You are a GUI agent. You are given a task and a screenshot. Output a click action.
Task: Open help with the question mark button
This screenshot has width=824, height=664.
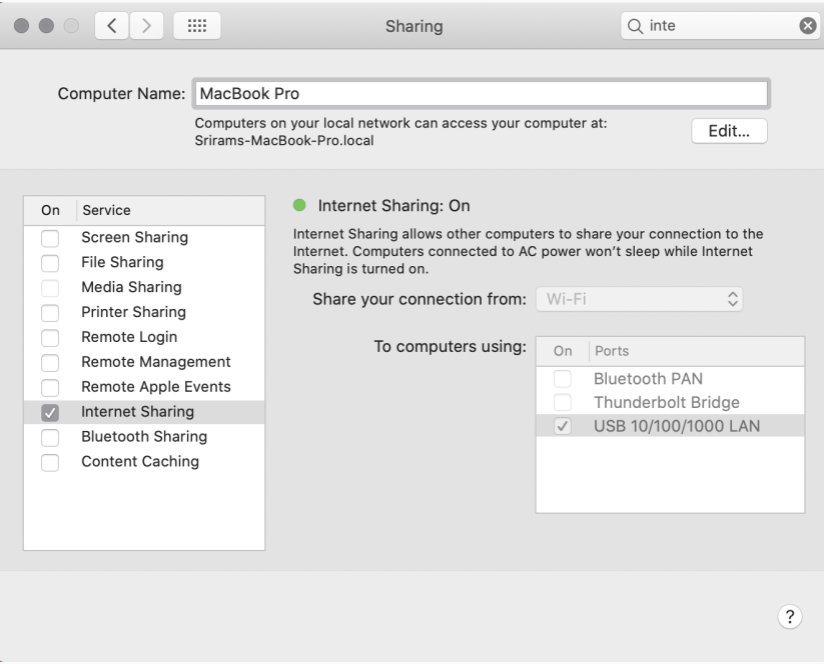pyautogui.click(x=790, y=617)
